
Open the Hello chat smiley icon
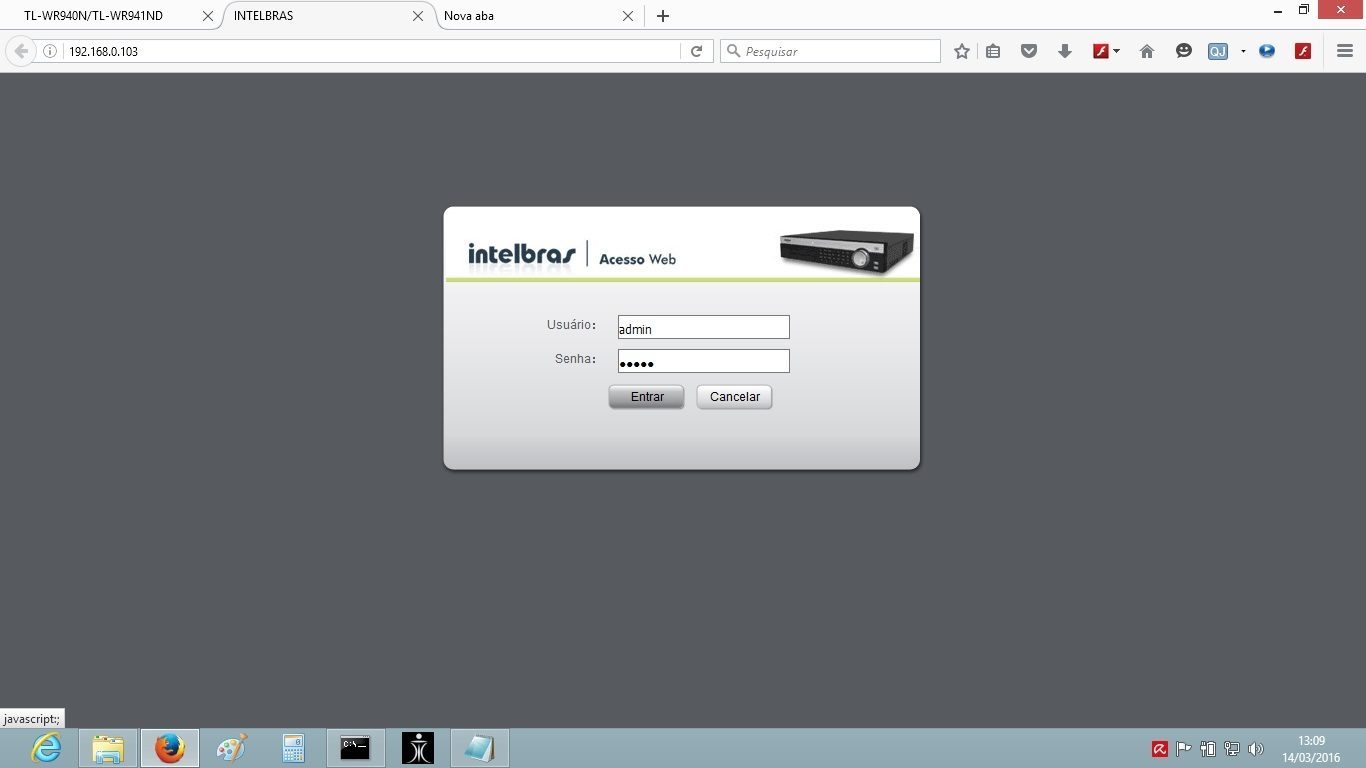coord(1184,51)
